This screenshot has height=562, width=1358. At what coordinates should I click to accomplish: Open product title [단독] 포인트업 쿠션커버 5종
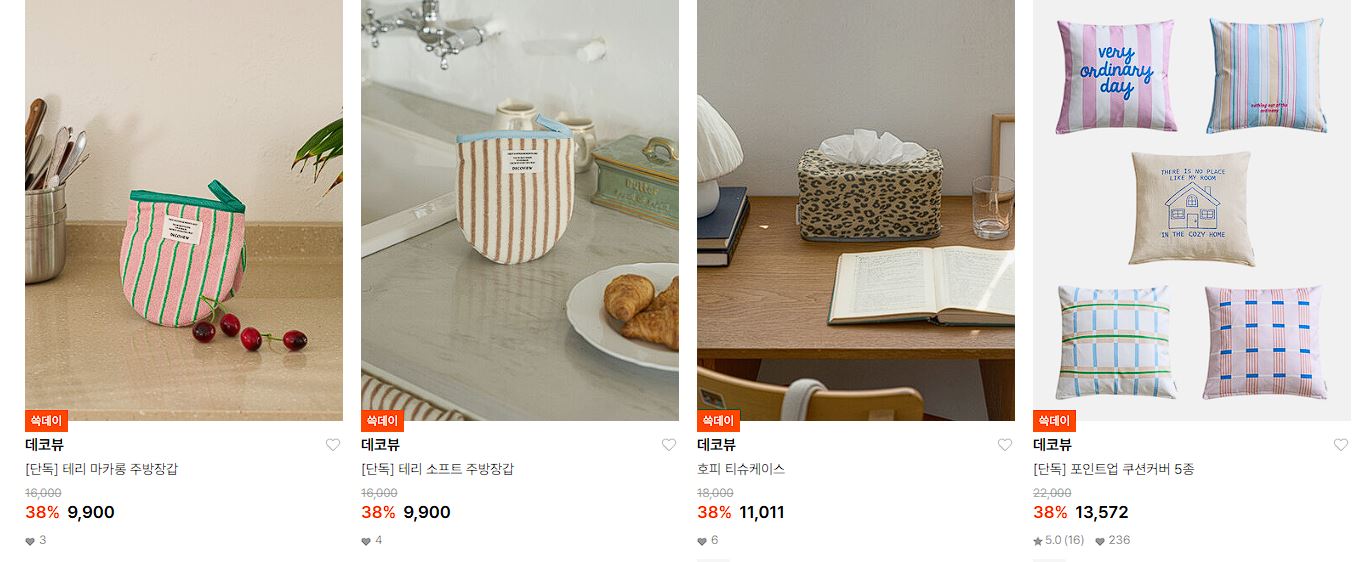coord(1113,469)
